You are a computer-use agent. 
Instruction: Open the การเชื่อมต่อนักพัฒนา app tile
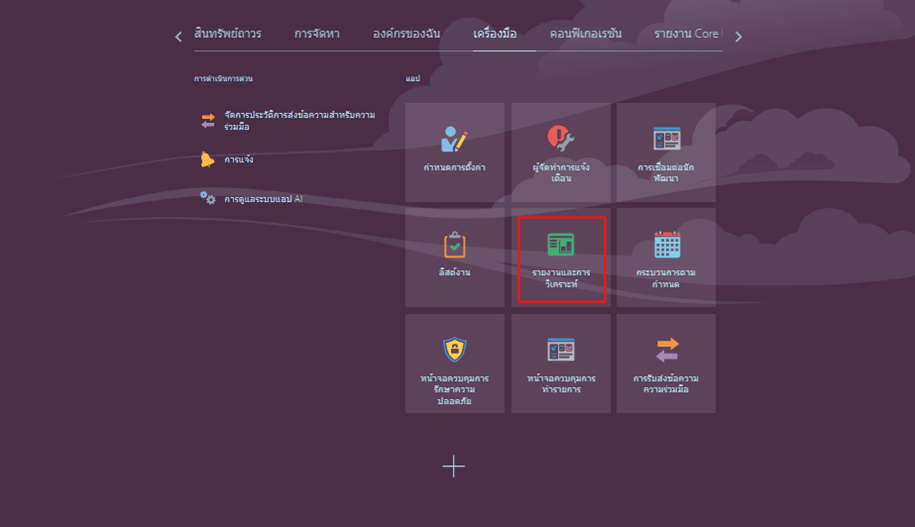point(666,150)
